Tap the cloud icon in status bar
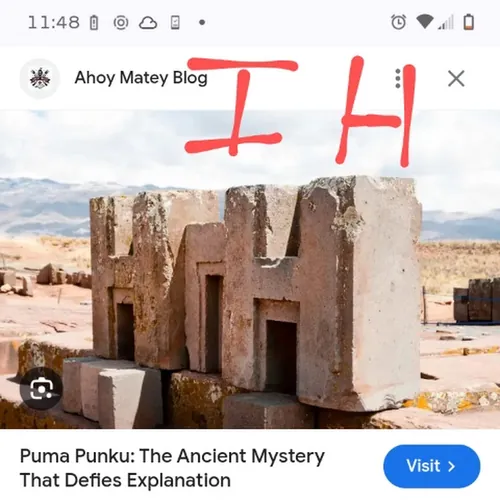 pyautogui.click(x=148, y=23)
